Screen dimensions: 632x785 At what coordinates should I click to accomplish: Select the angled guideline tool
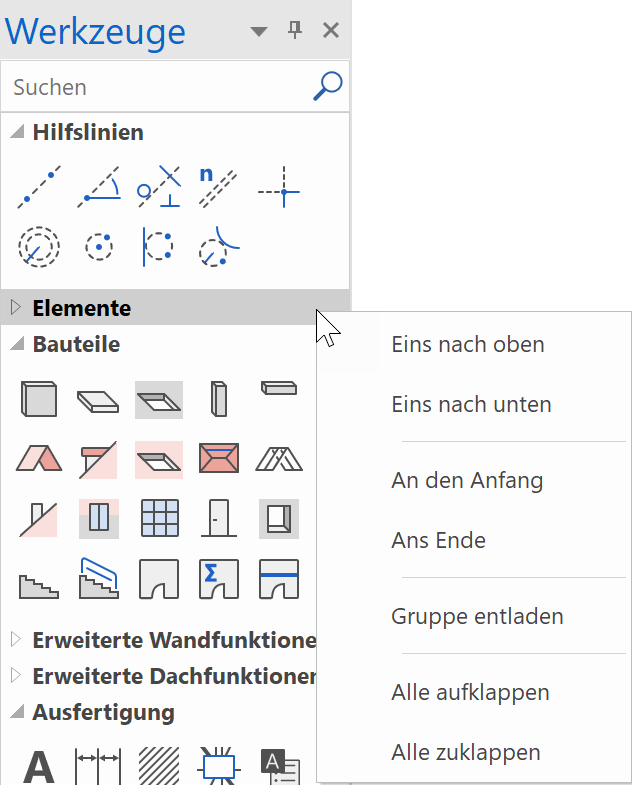click(x=99, y=187)
